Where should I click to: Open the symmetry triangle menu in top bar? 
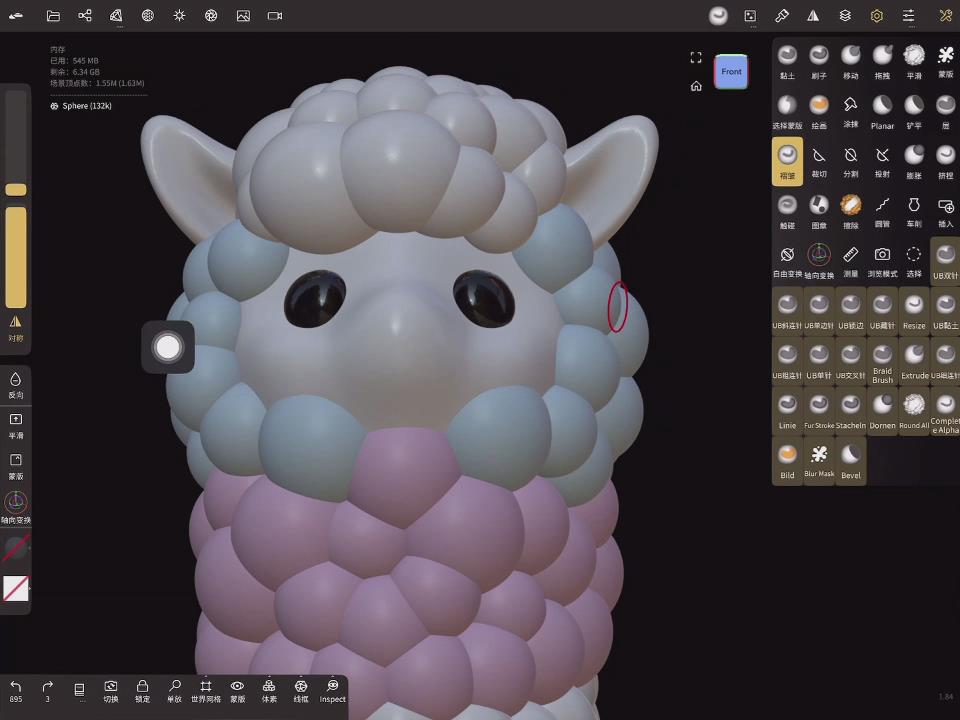(813, 16)
